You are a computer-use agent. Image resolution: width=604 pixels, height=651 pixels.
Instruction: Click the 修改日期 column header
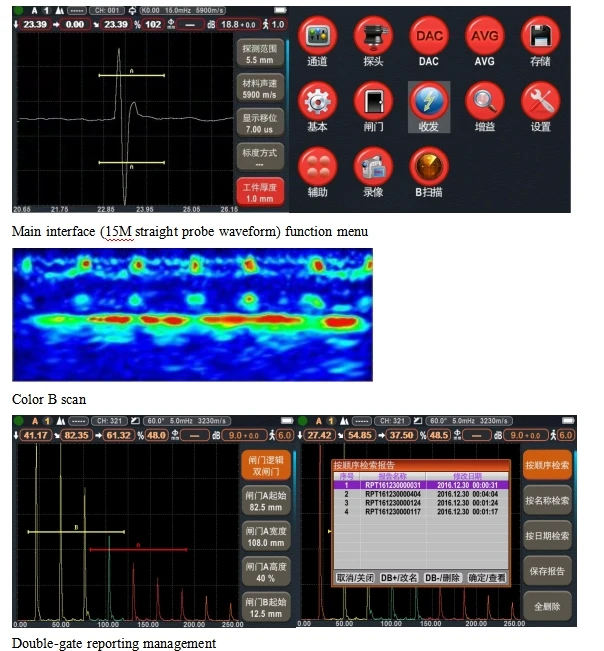(467, 476)
